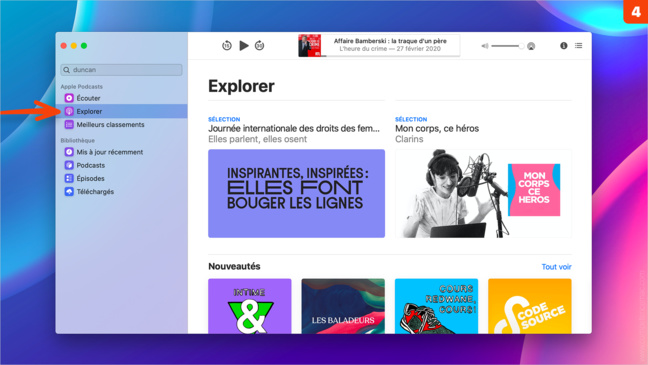The width and height of the screenshot is (648, 365).
Task: Click the Explorer sidebar icon
Action: tap(69, 111)
